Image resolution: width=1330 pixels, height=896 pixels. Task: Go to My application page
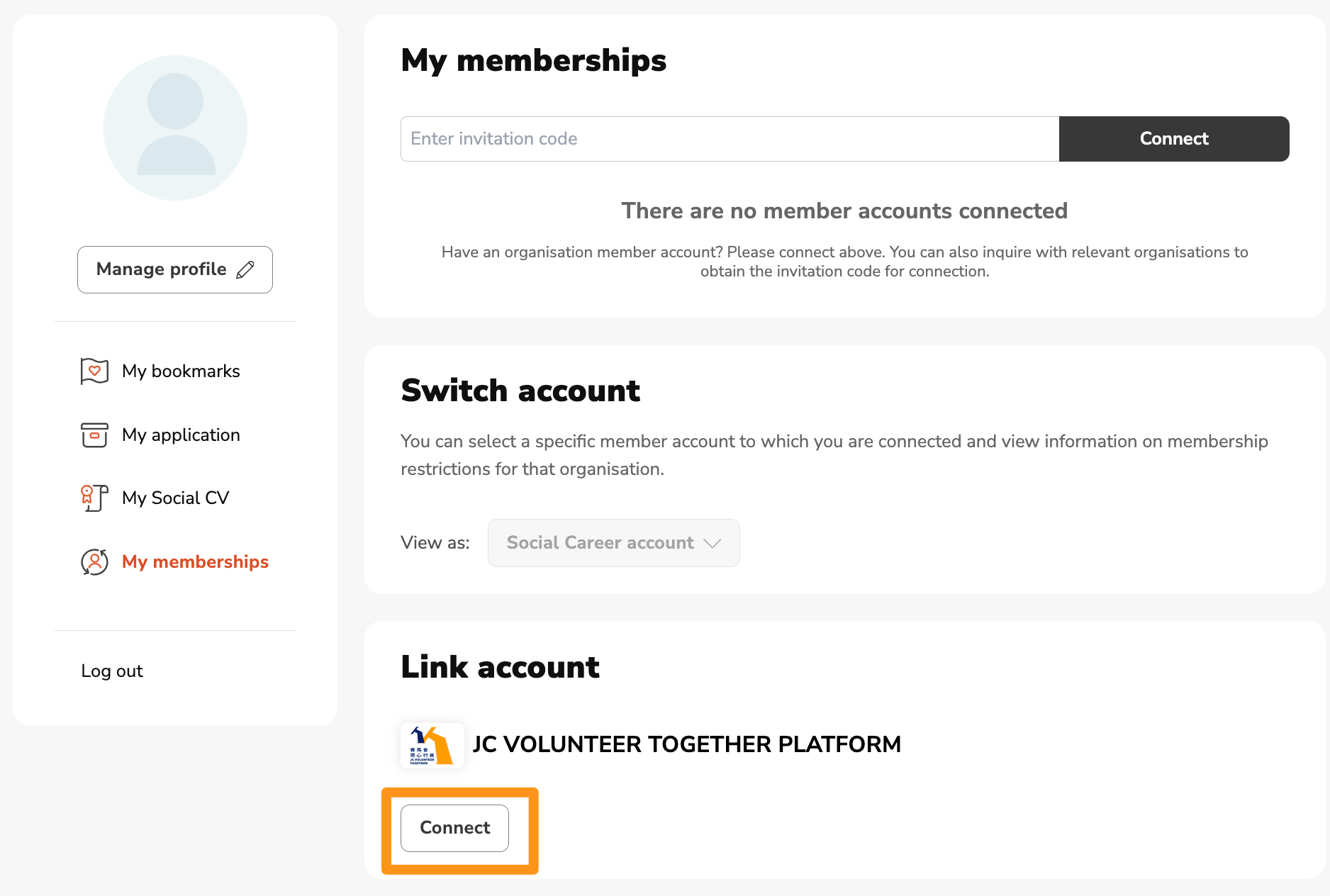click(x=181, y=435)
